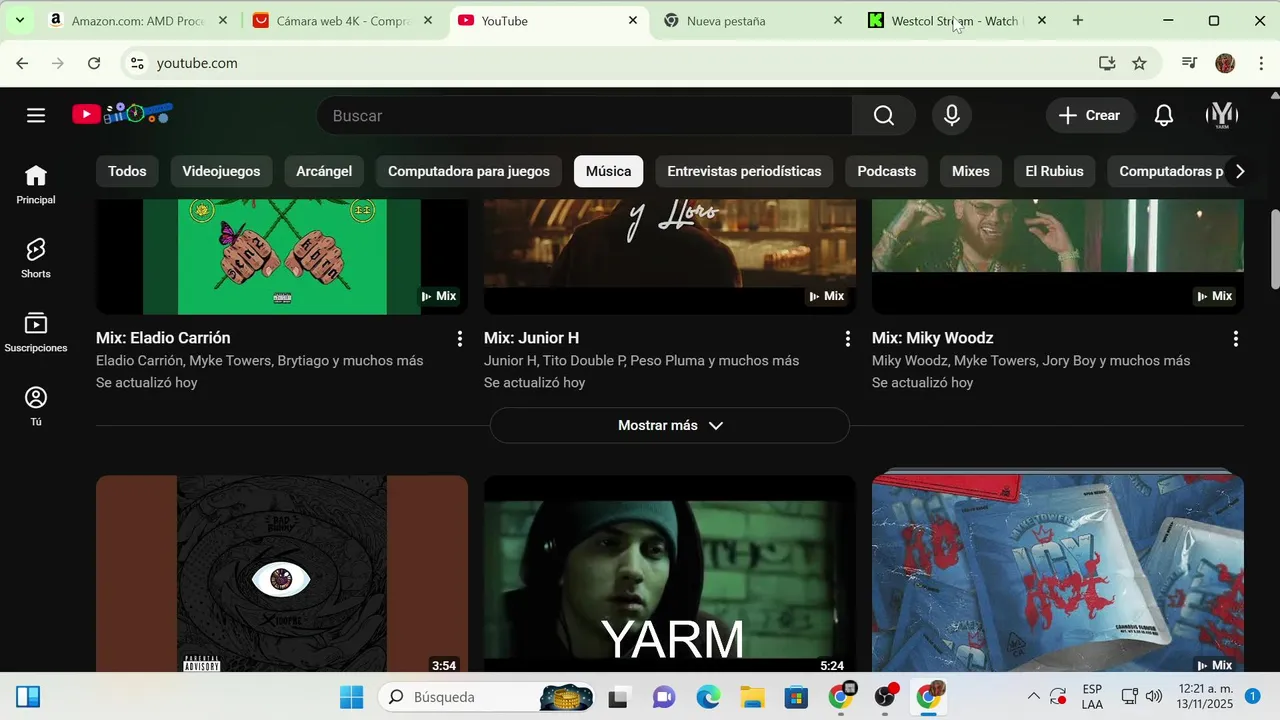Open options menu for Mix: Junior H
Viewport: 1280px width, 720px height.
[x=848, y=339]
